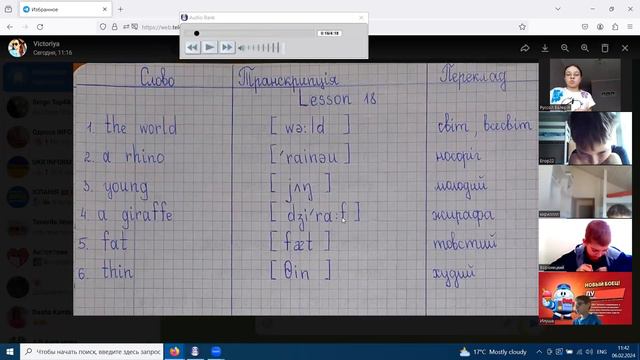The height and width of the screenshot is (360, 640).
Task: Show site security via the padlock icon
Action: pyautogui.click(x=115, y=27)
